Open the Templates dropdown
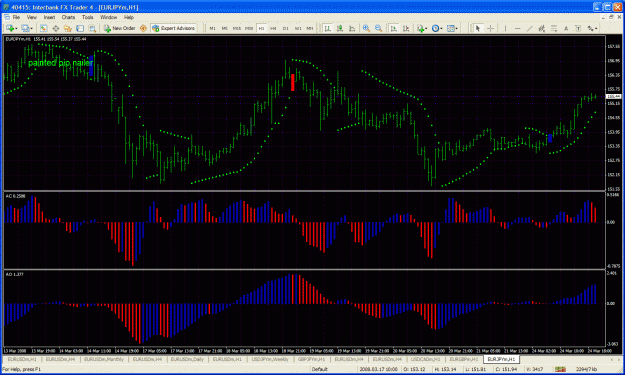625x375 pixels. (452, 28)
